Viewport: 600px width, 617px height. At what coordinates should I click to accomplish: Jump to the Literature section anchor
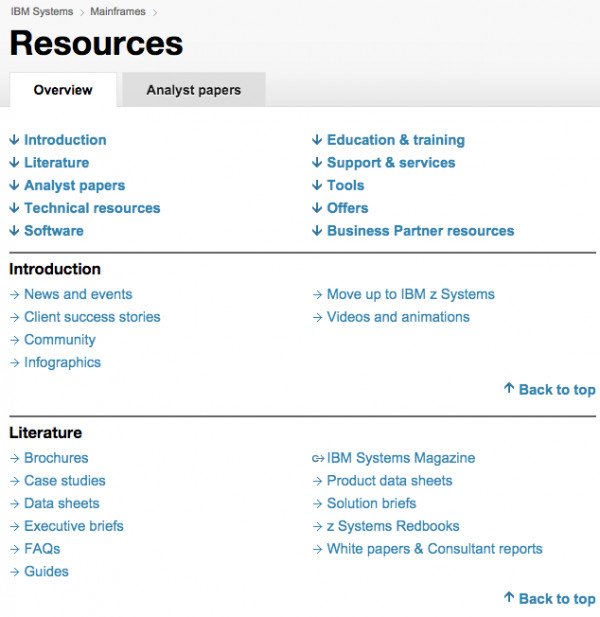pos(57,163)
